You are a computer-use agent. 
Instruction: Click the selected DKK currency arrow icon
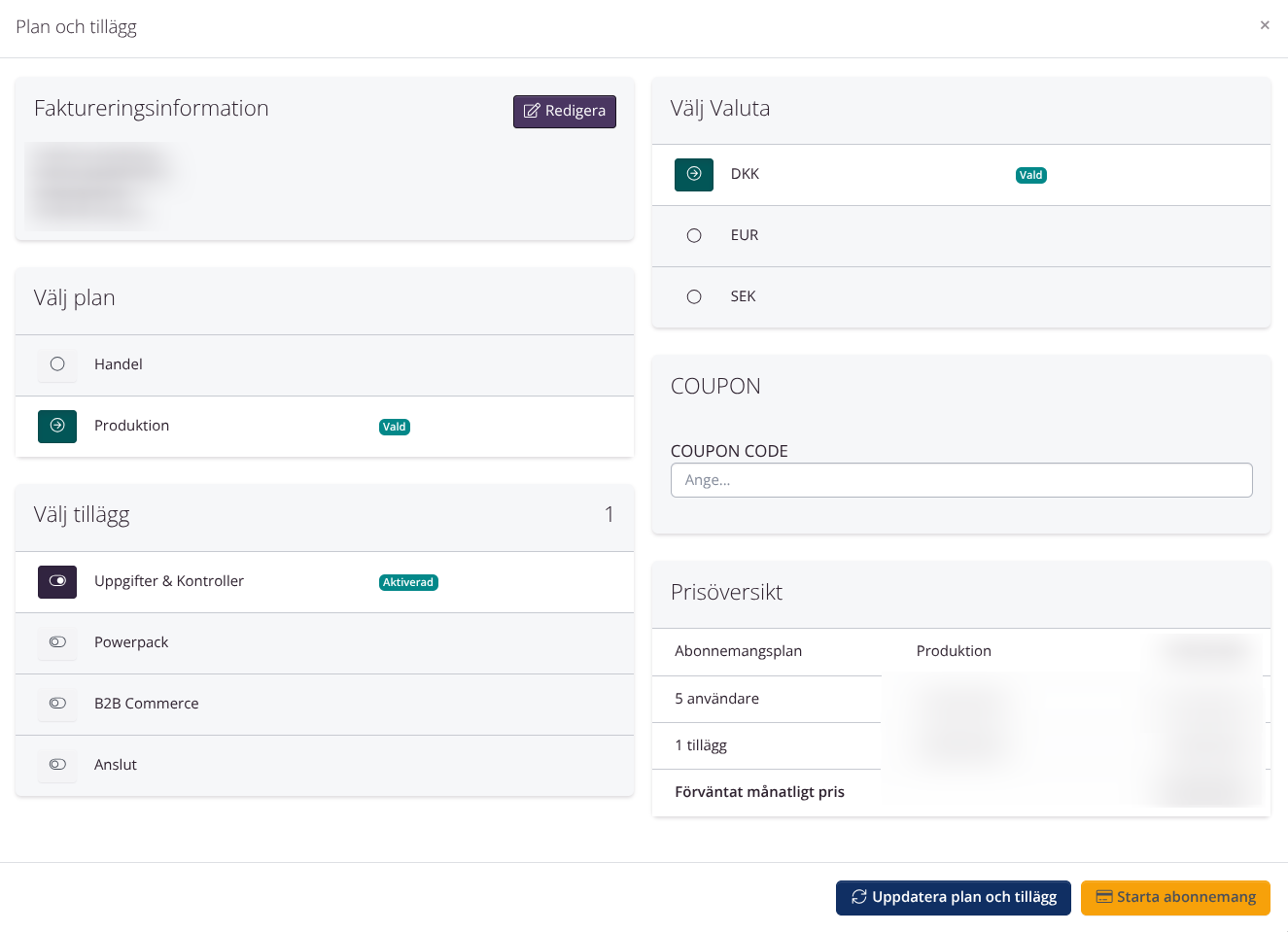[x=693, y=174]
